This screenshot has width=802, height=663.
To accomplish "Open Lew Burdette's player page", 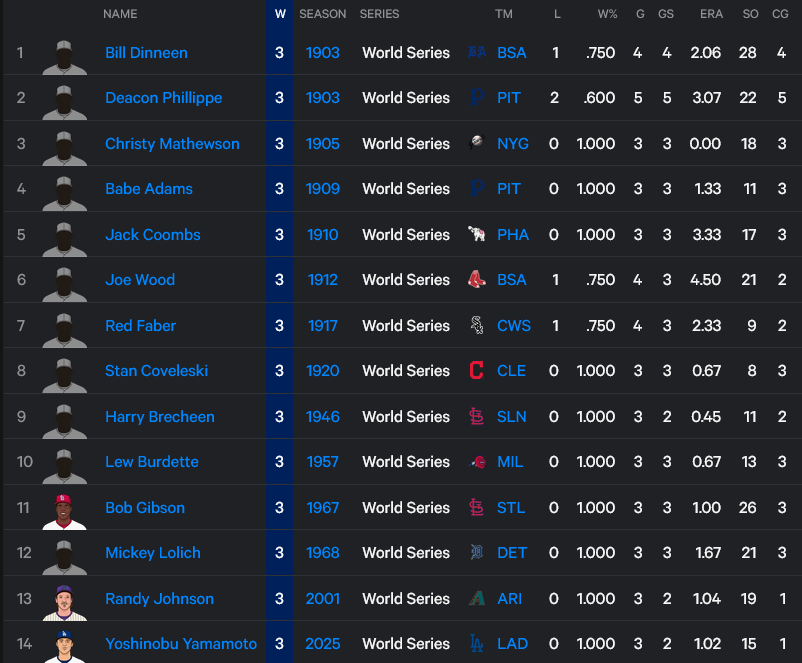I will 152,461.
